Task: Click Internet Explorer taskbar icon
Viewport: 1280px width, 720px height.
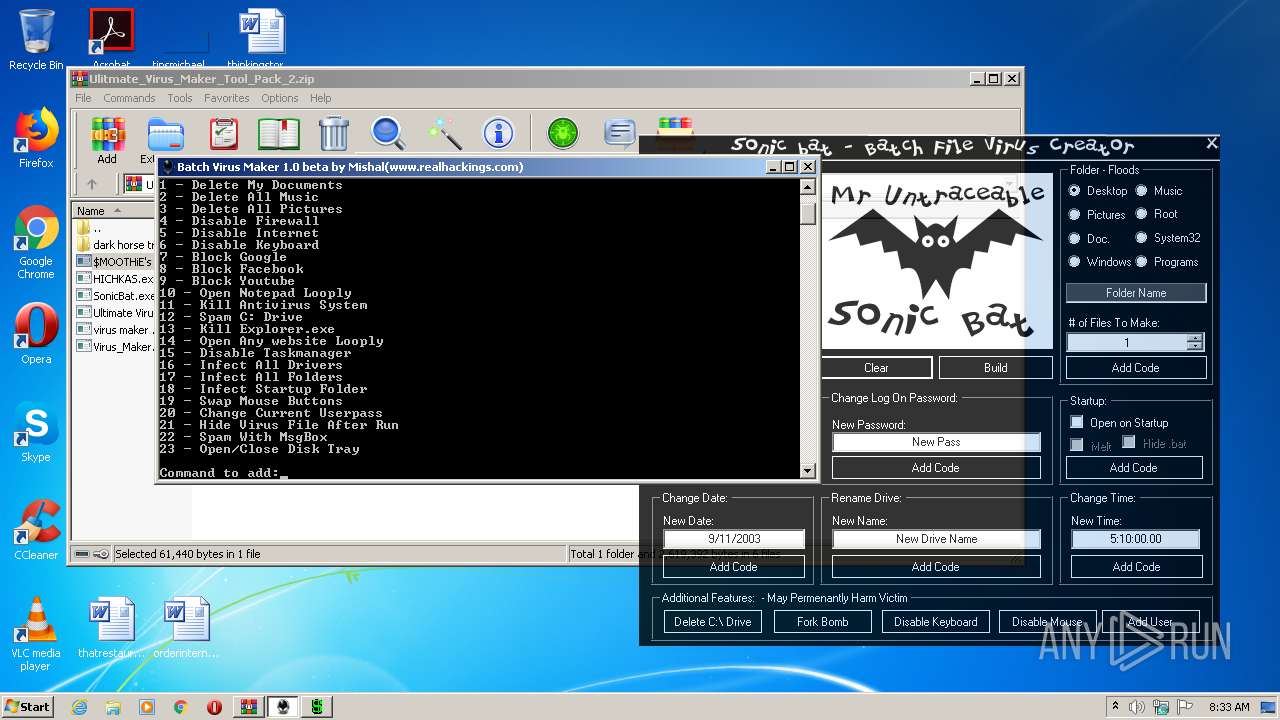Action: [x=79, y=707]
